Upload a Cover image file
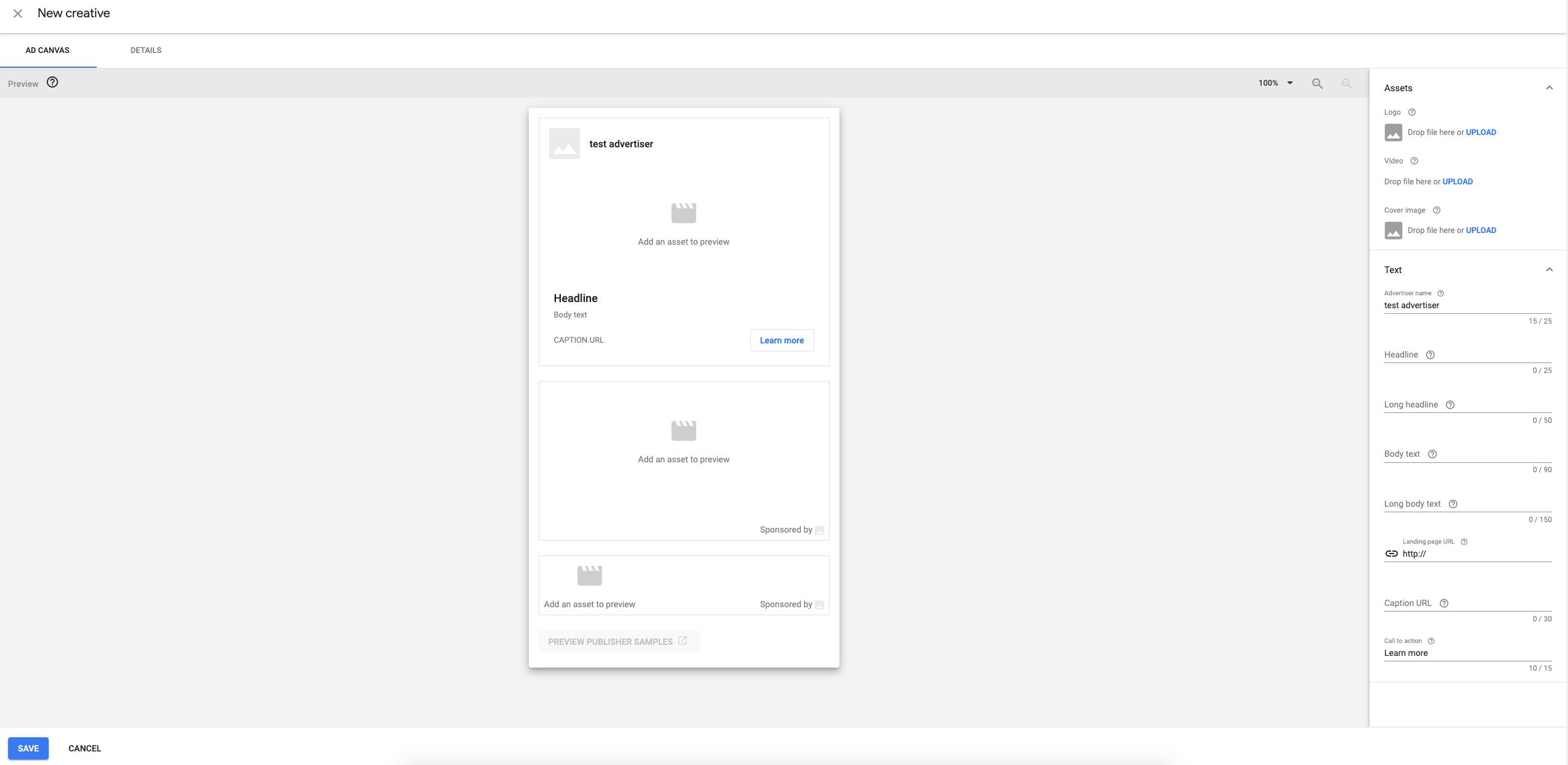The image size is (1568, 765). pos(1480,231)
